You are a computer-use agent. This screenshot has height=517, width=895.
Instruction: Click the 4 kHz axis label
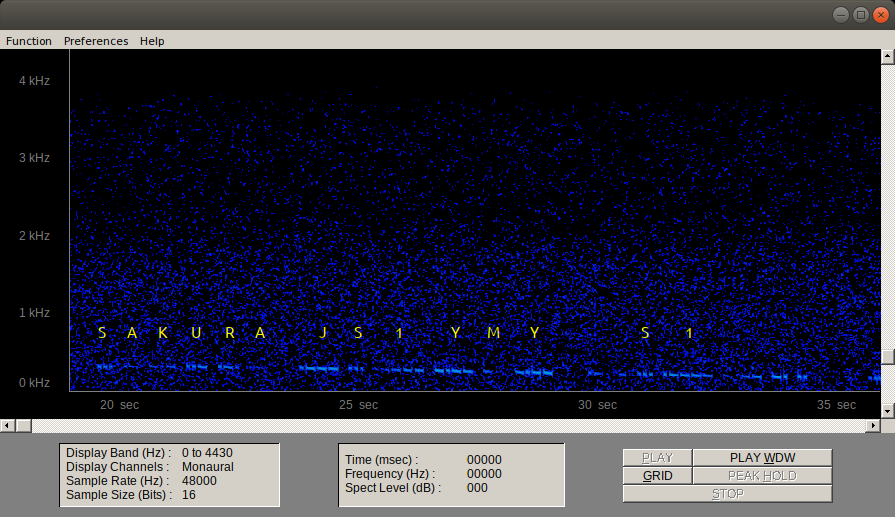pos(34,81)
